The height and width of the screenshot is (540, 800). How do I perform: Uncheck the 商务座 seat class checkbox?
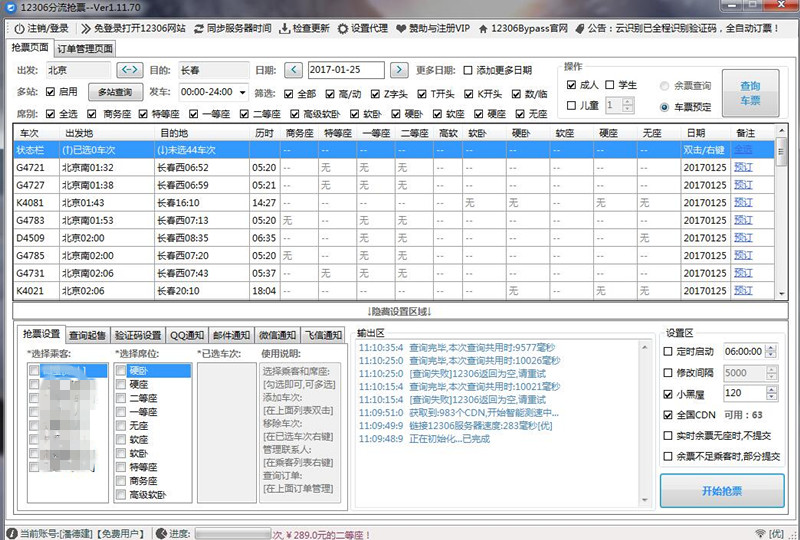pos(91,114)
